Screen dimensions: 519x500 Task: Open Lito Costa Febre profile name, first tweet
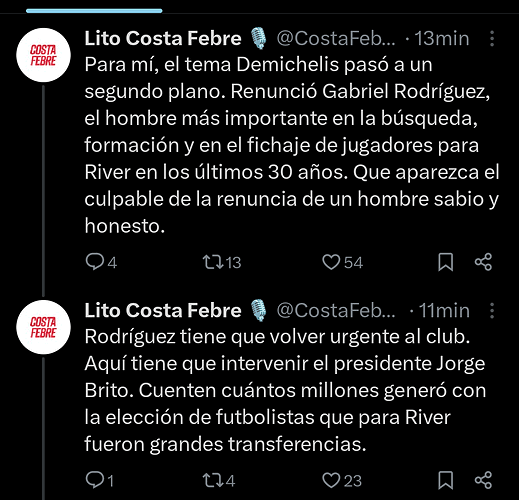pyautogui.click(x=163, y=38)
